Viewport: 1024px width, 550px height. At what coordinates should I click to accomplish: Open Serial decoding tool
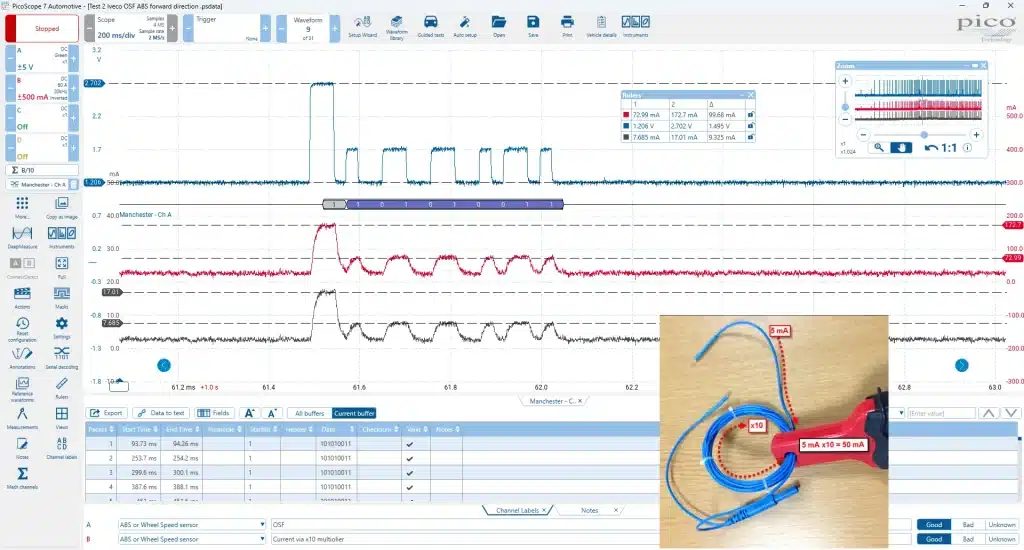pyautogui.click(x=61, y=358)
